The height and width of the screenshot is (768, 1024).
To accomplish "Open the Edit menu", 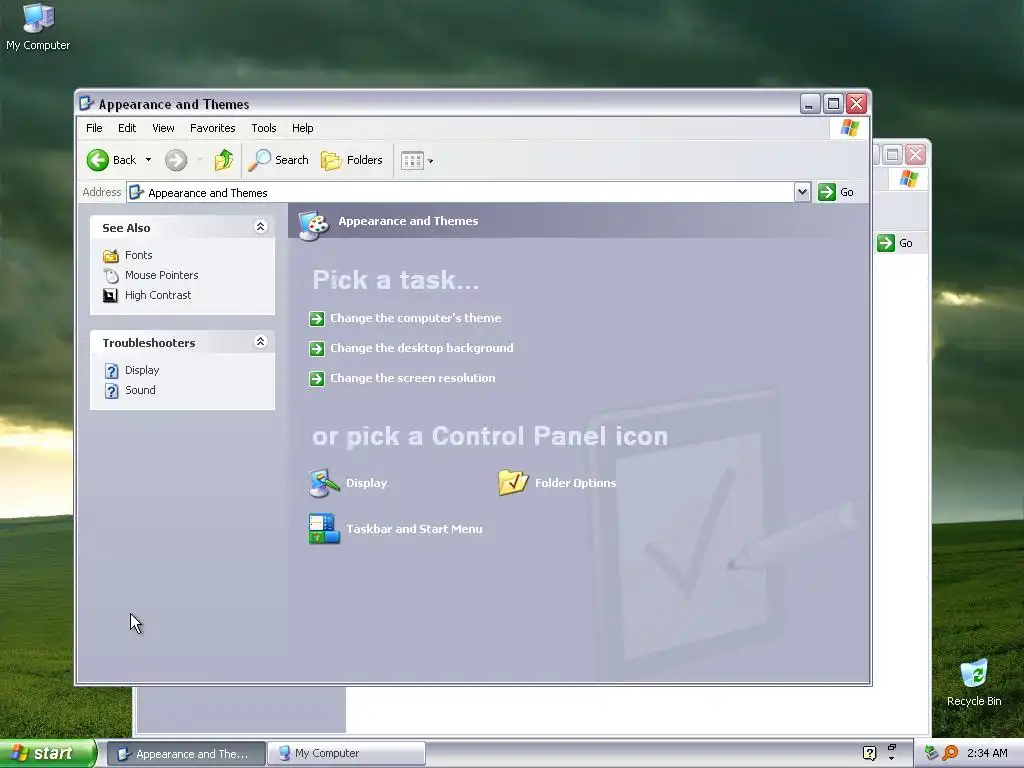I will (x=127, y=128).
